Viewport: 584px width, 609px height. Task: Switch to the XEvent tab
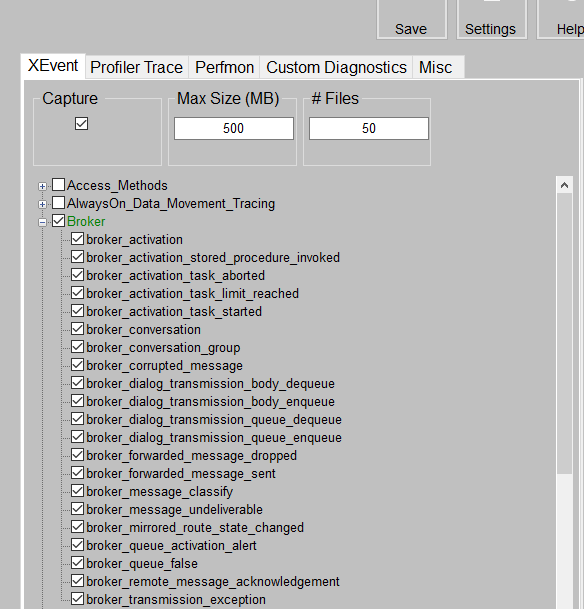click(53, 66)
